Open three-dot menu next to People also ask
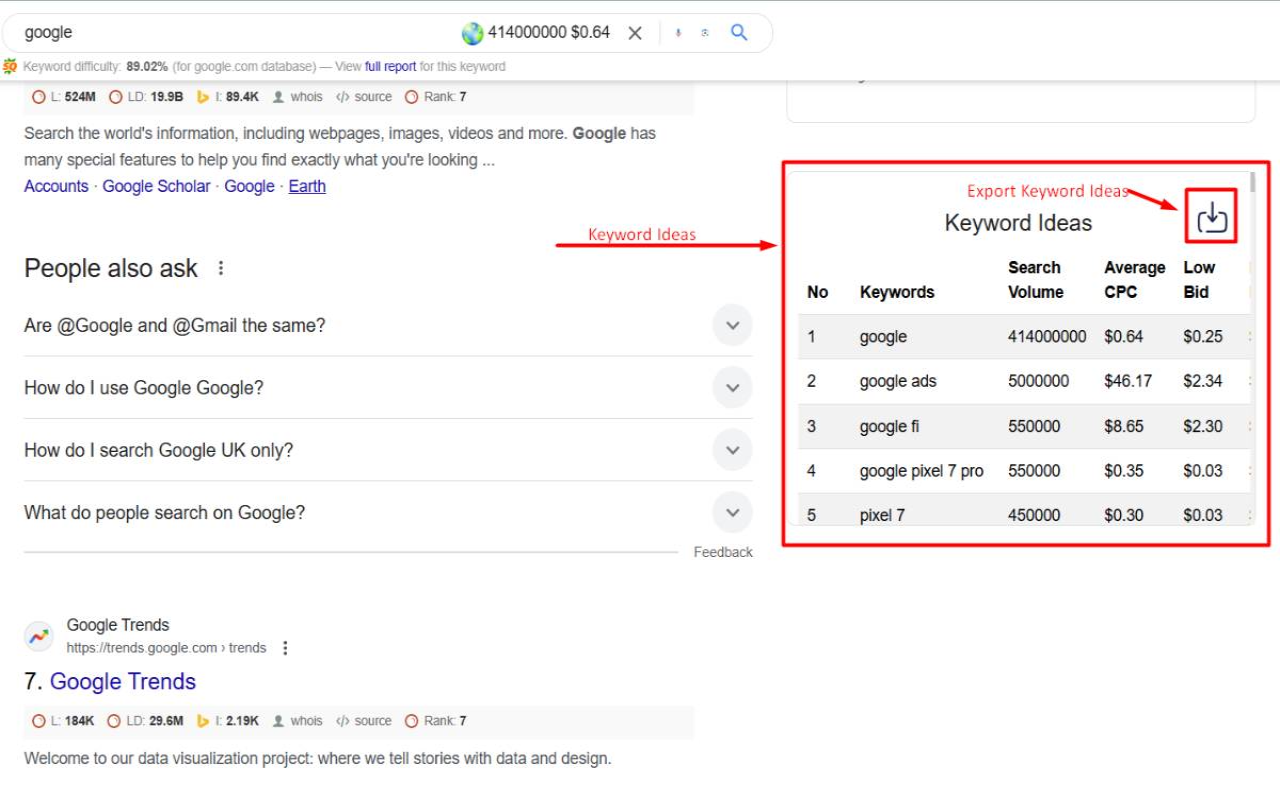The image size is (1280, 800). pos(221,268)
